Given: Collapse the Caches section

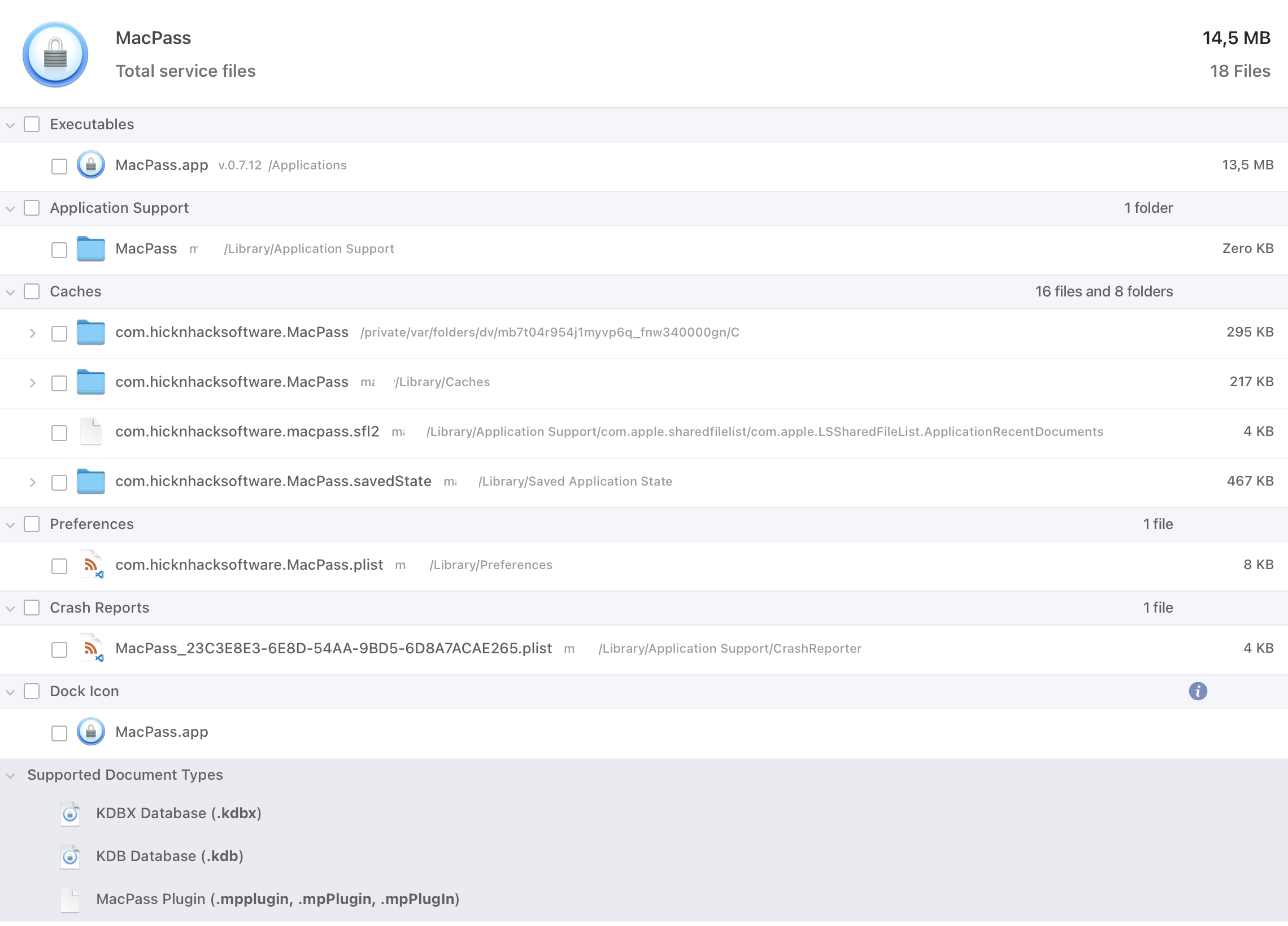Looking at the screenshot, I should [10, 291].
